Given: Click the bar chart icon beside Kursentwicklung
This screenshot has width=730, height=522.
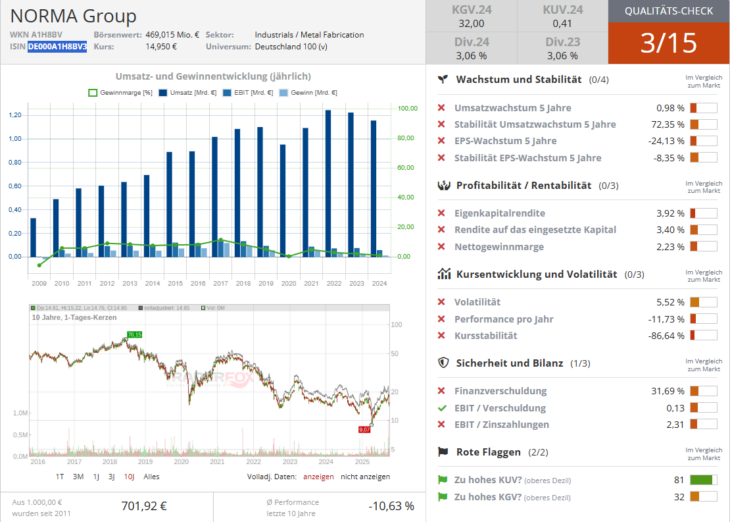Looking at the screenshot, I should 442,273.
